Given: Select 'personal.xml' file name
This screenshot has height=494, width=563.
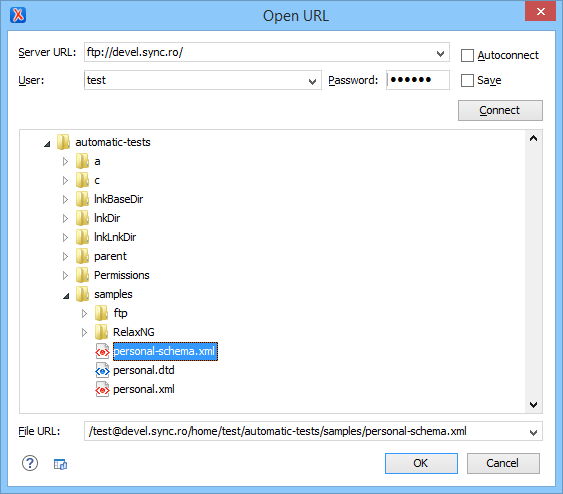Looking at the screenshot, I should point(144,390).
